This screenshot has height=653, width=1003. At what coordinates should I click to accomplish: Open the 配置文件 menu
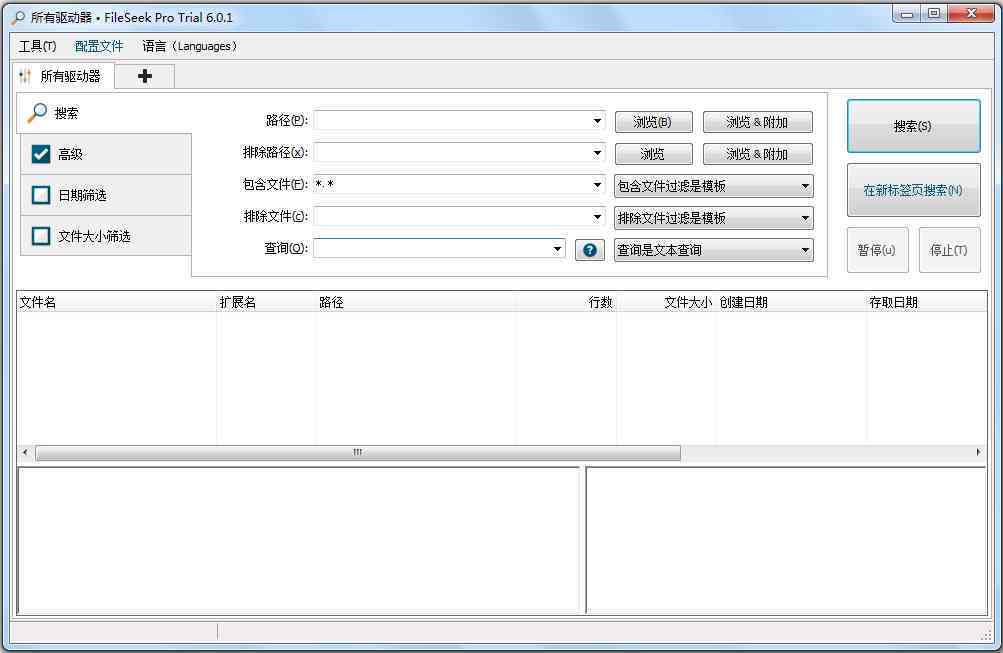[x=99, y=46]
